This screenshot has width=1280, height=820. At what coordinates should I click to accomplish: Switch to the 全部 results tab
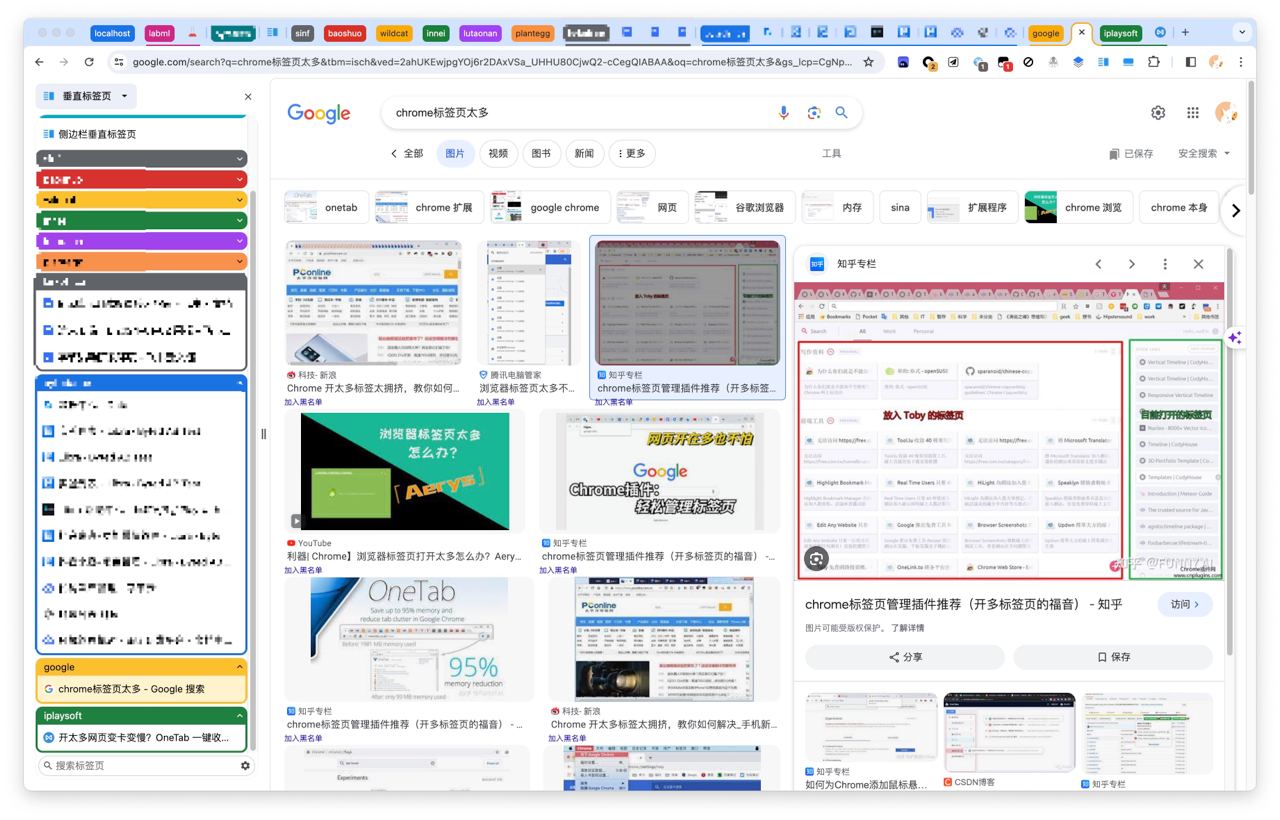407,154
